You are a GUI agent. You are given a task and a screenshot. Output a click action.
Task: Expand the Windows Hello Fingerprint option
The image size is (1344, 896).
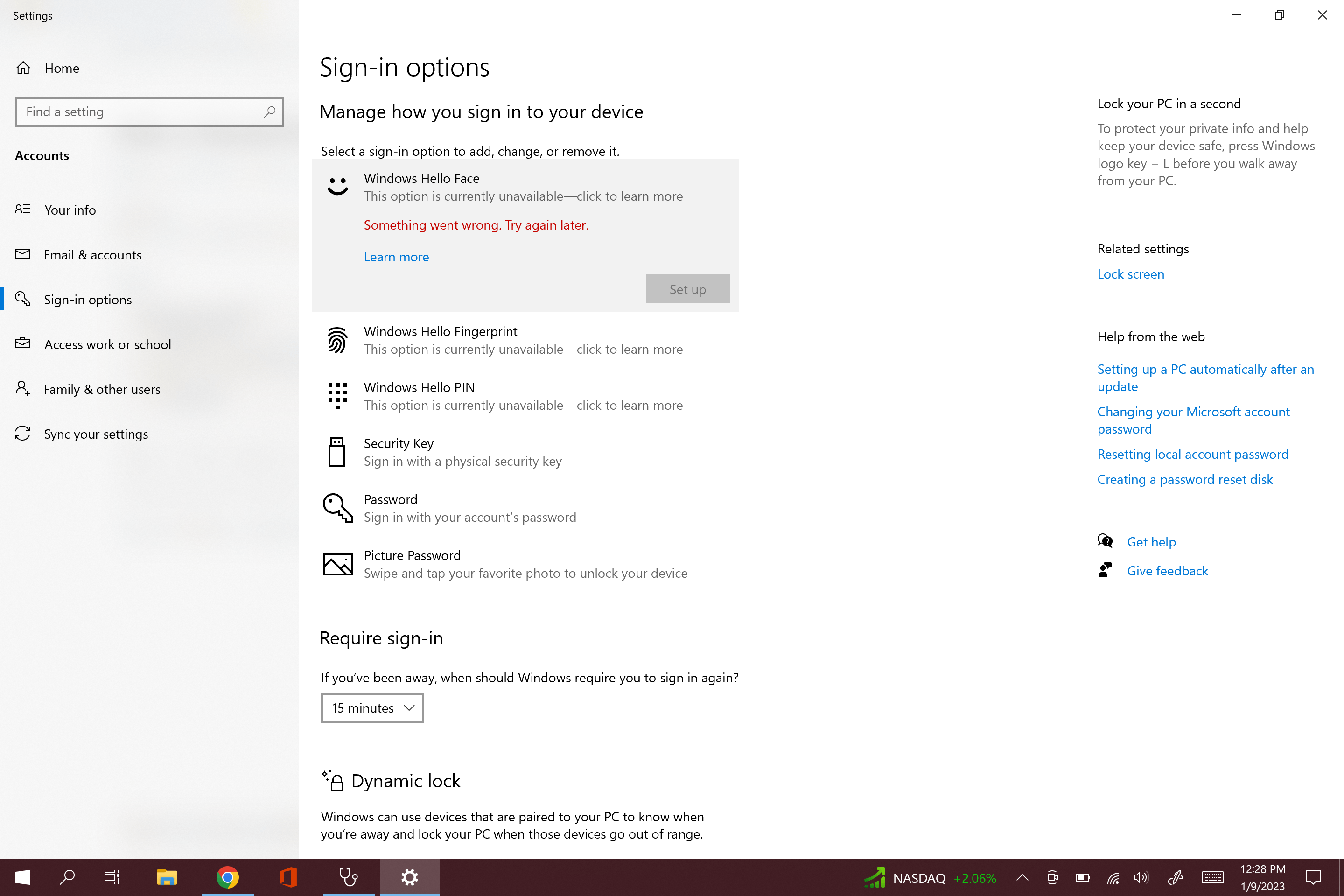[523, 340]
